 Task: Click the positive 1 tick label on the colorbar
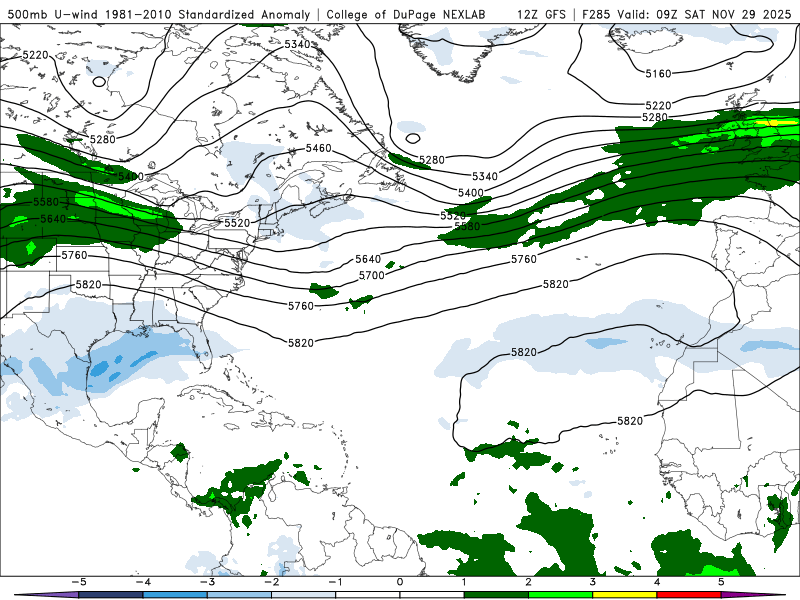pos(464,582)
